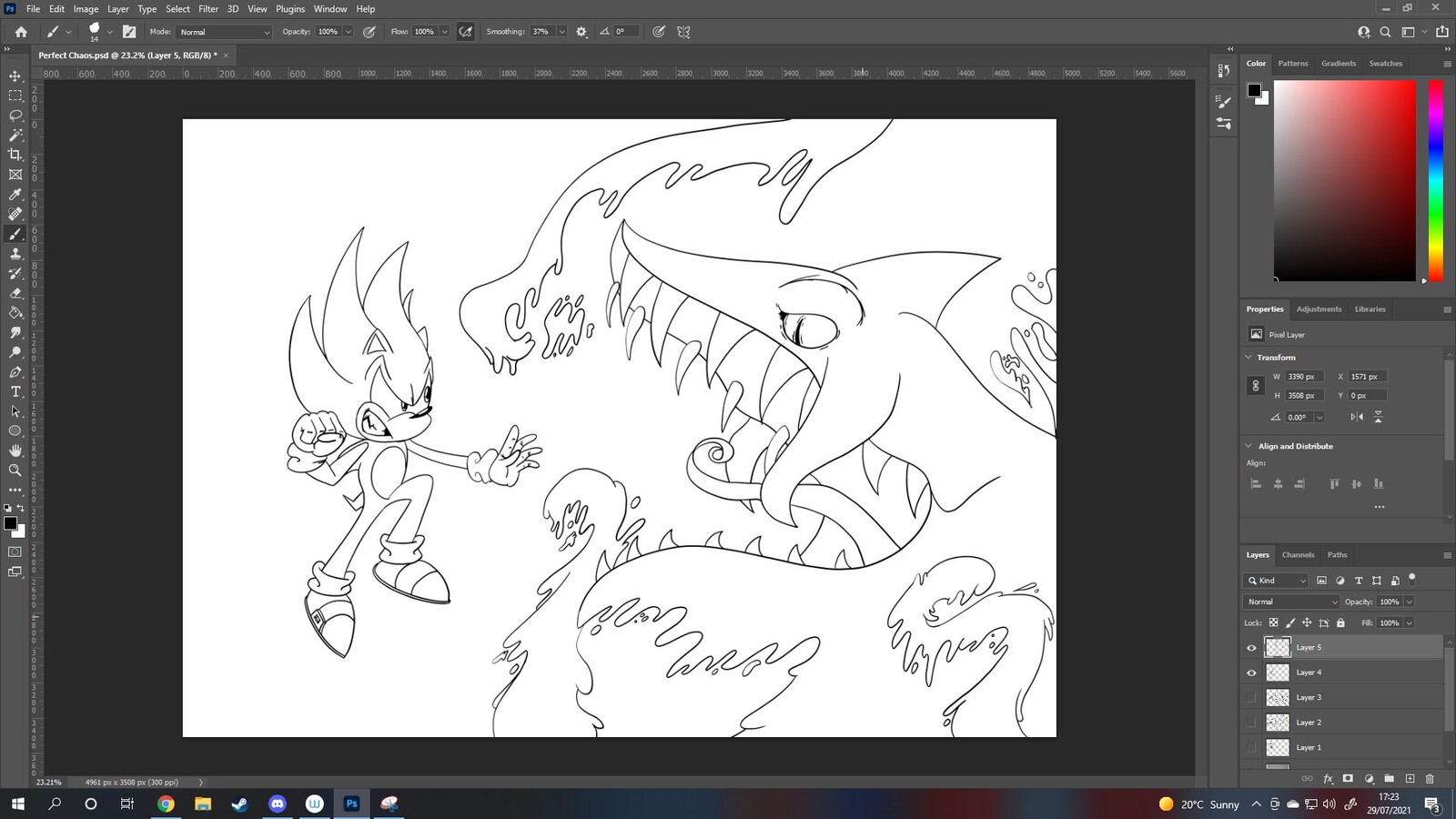
Task: Select the Ellipse shape tool
Action: click(x=15, y=431)
